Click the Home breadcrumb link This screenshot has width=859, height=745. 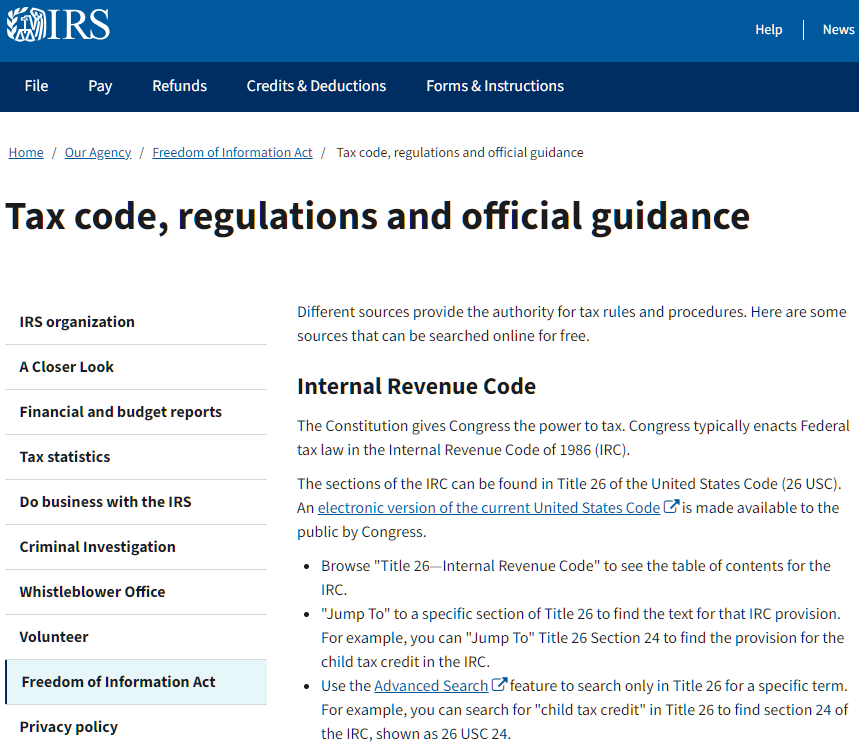point(26,153)
